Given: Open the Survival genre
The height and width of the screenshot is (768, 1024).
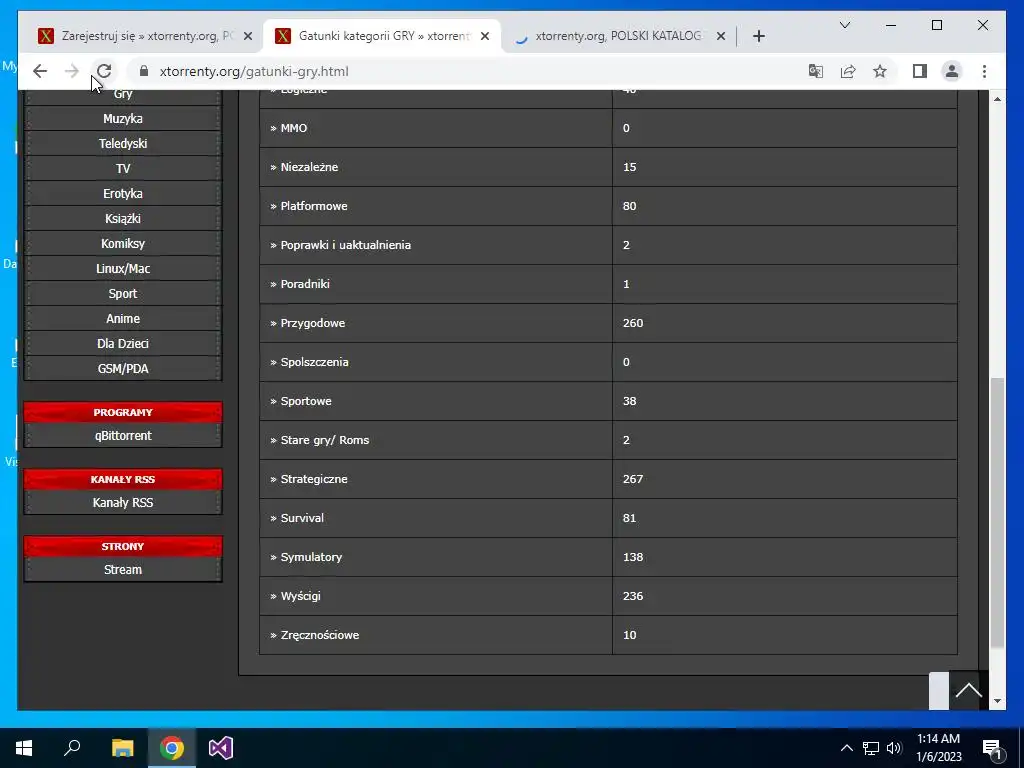Looking at the screenshot, I should click(x=302, y=518).
